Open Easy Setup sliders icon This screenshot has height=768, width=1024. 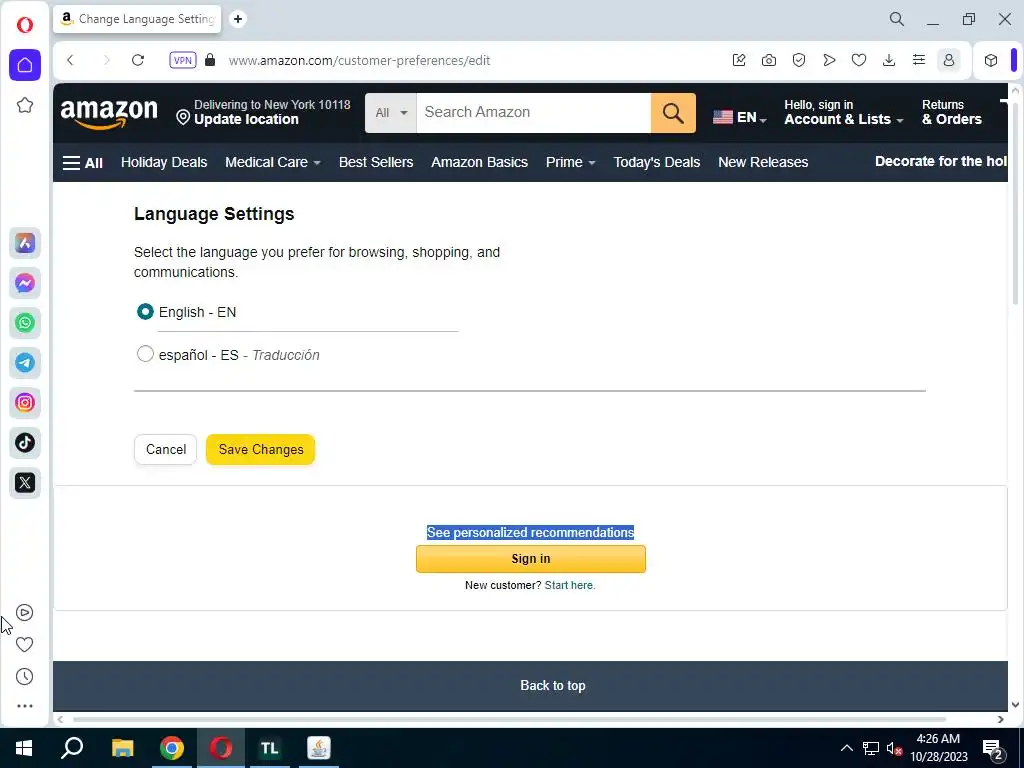919,60
